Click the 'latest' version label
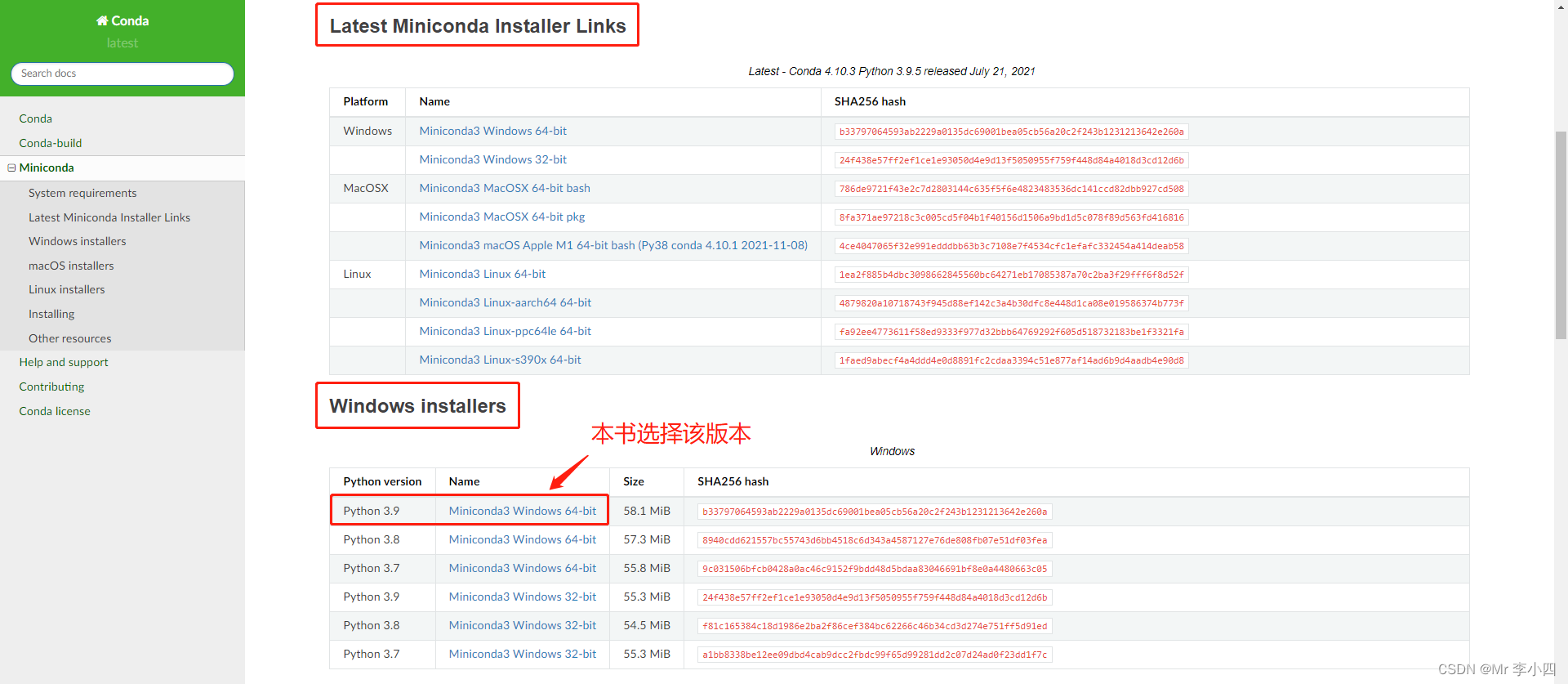This screenshot has height=684, width=1568. [122, 42]
